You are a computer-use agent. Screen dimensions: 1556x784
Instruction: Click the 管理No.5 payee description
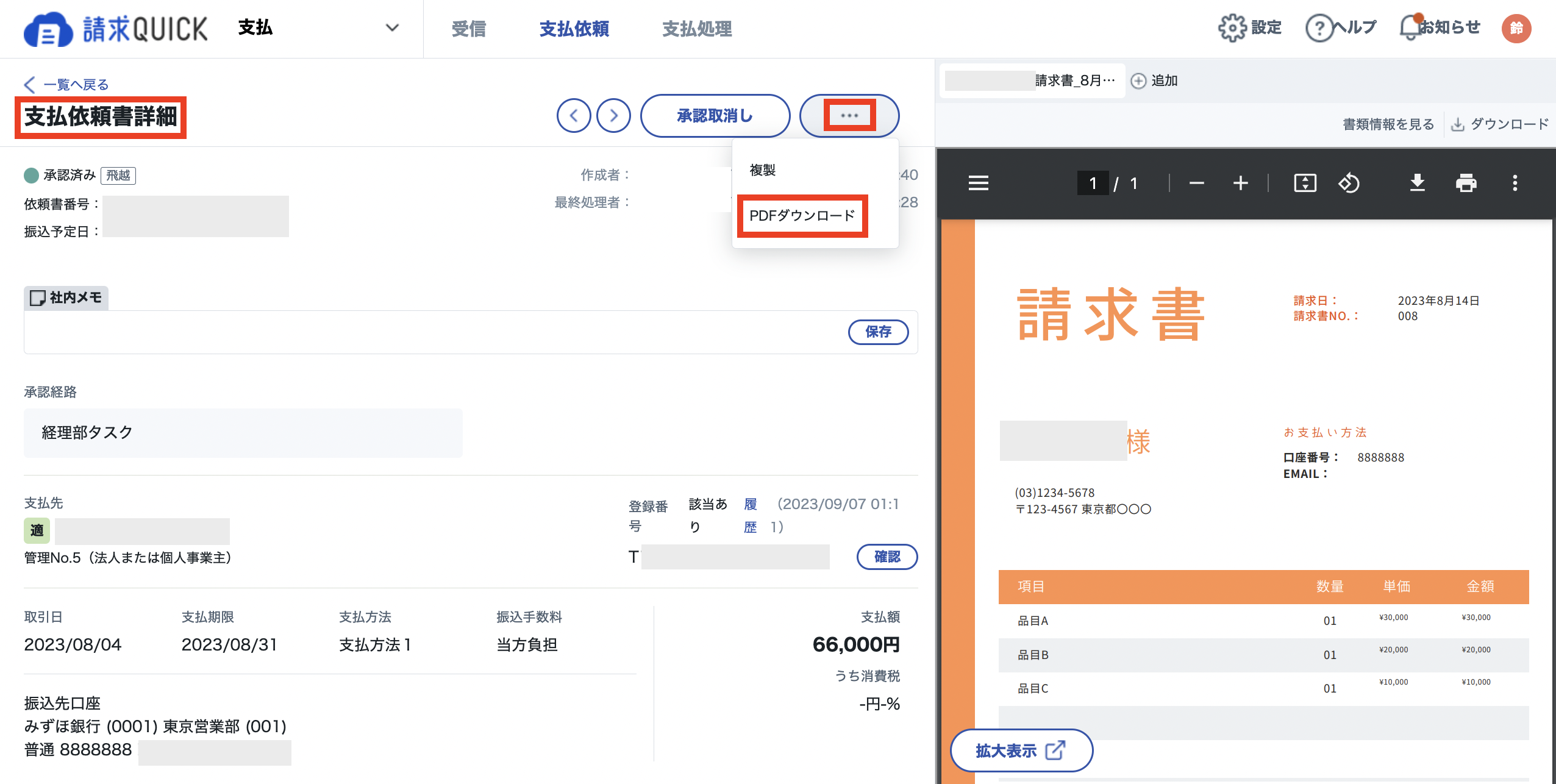pos(128,557)
